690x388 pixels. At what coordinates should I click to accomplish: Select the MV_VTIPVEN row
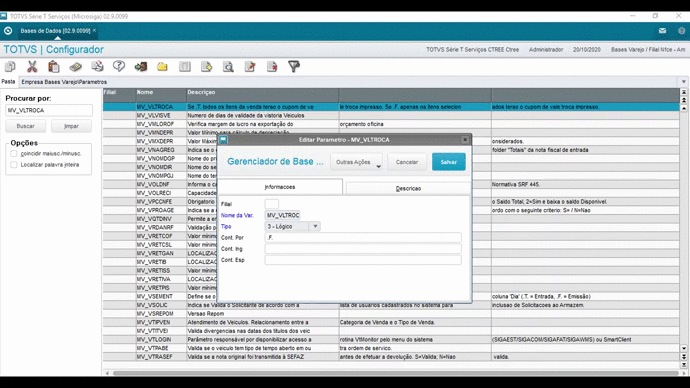pos(391,322)
